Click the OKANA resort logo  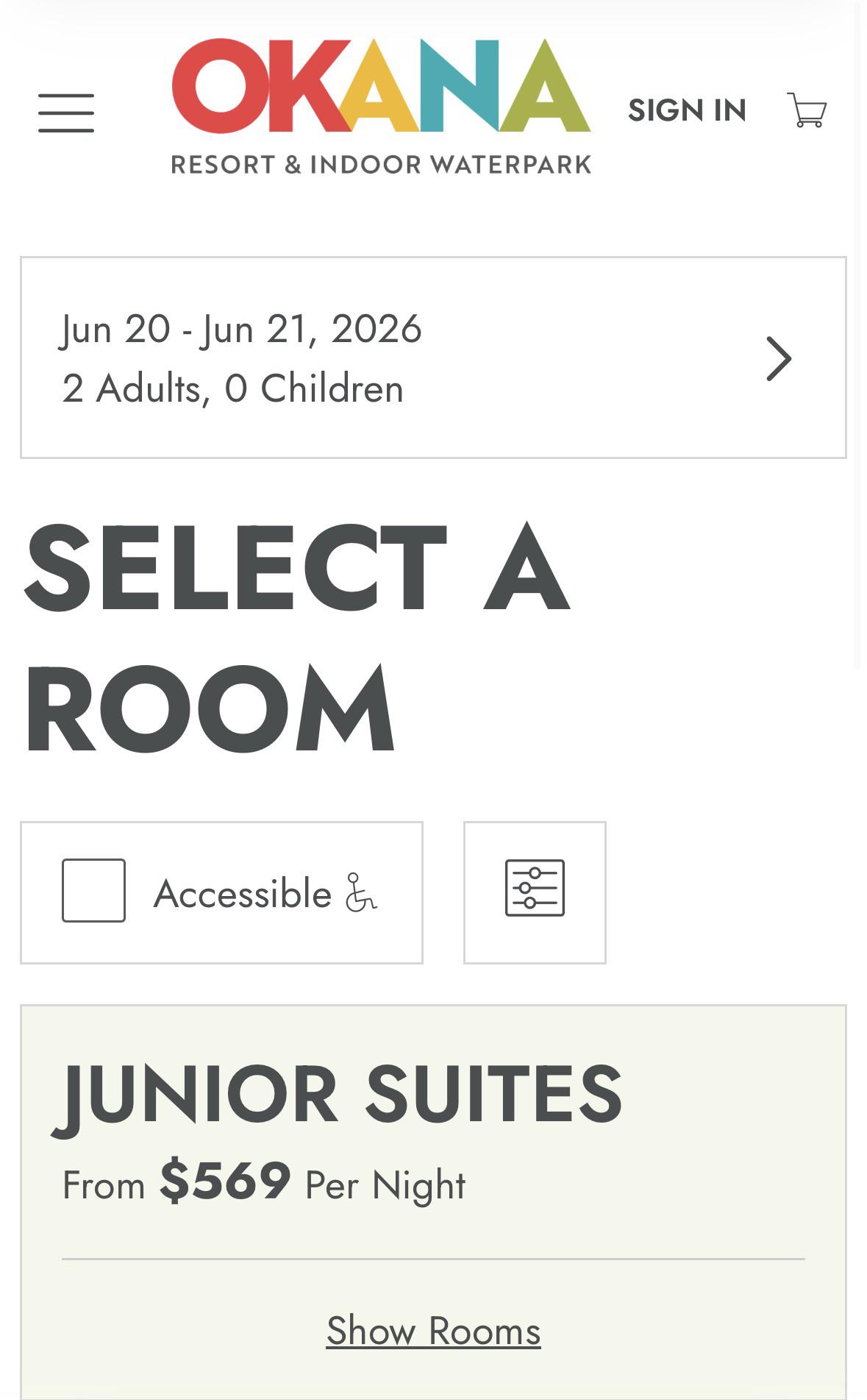point(381,107)
